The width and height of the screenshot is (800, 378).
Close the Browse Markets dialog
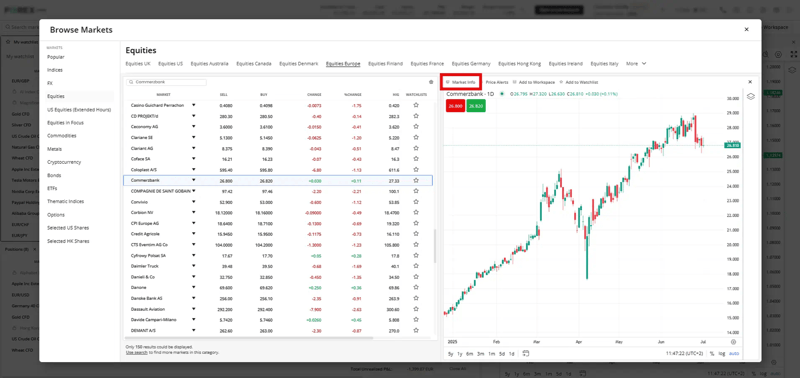click(746, 30)
